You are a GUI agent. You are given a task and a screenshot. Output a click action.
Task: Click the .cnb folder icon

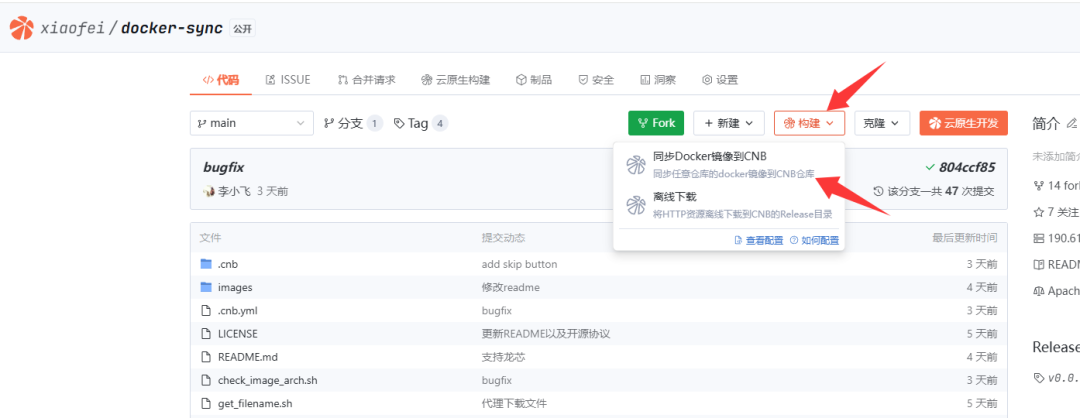206,264
